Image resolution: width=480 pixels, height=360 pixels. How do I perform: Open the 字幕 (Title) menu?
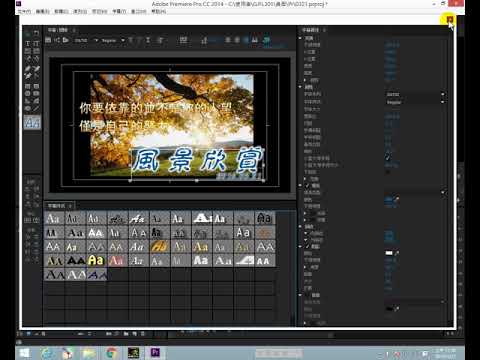pyautogui.click(x=119, y=11)
